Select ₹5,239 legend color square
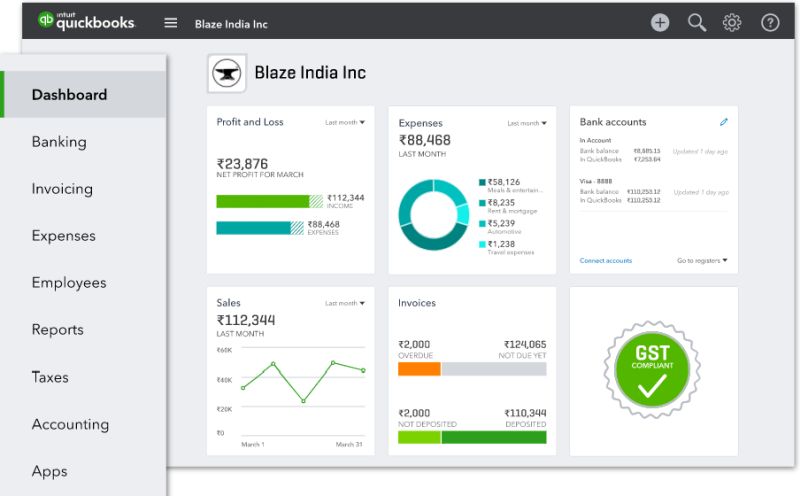 click(482, 224)
